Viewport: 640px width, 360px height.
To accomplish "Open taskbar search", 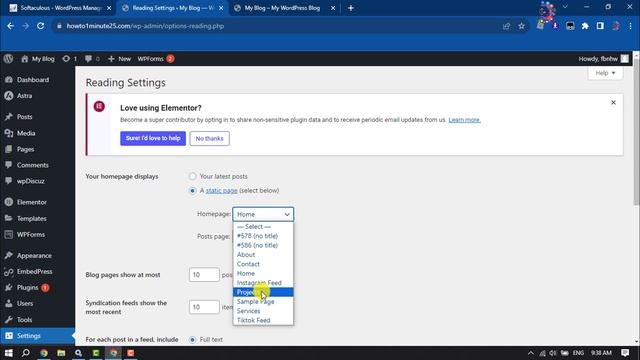I will [26, 353].
